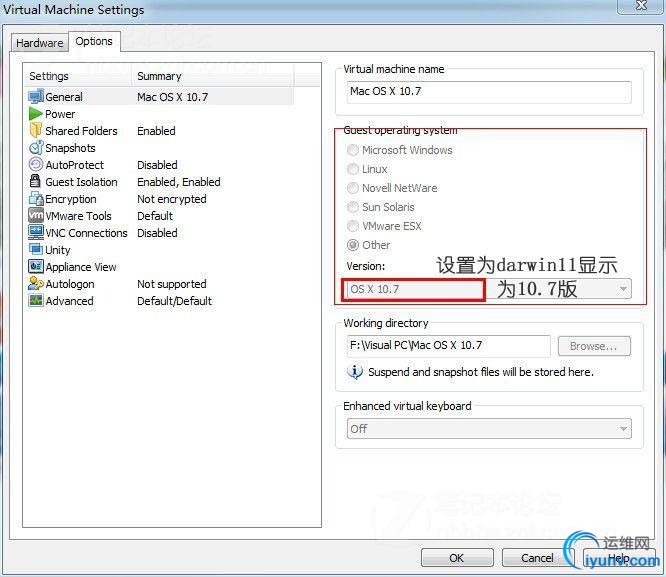Viewport: 666px width, 577px height.
Task: Select Sun Solaris radio option
Action: [353, 207]
